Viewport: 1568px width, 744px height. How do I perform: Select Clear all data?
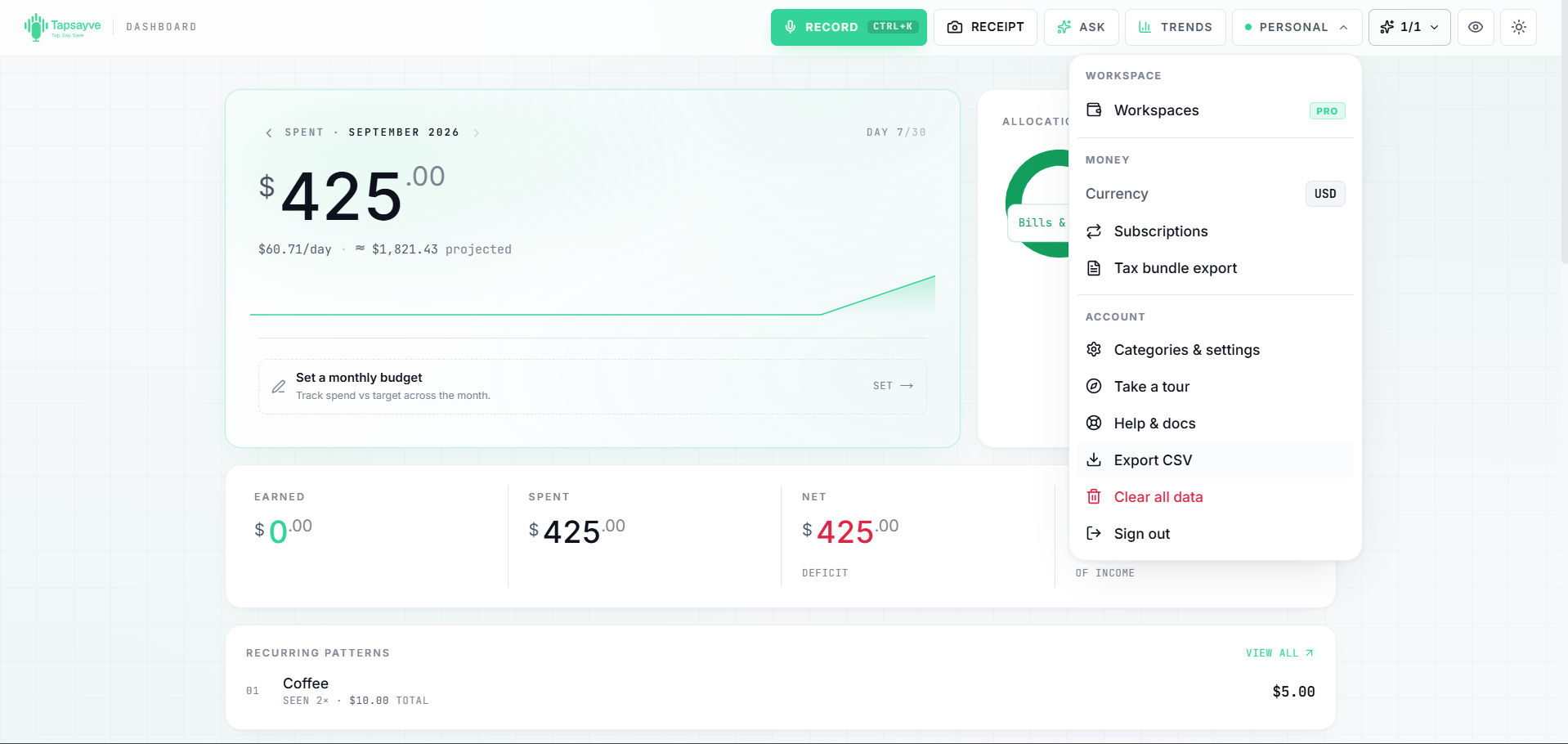1216,497
